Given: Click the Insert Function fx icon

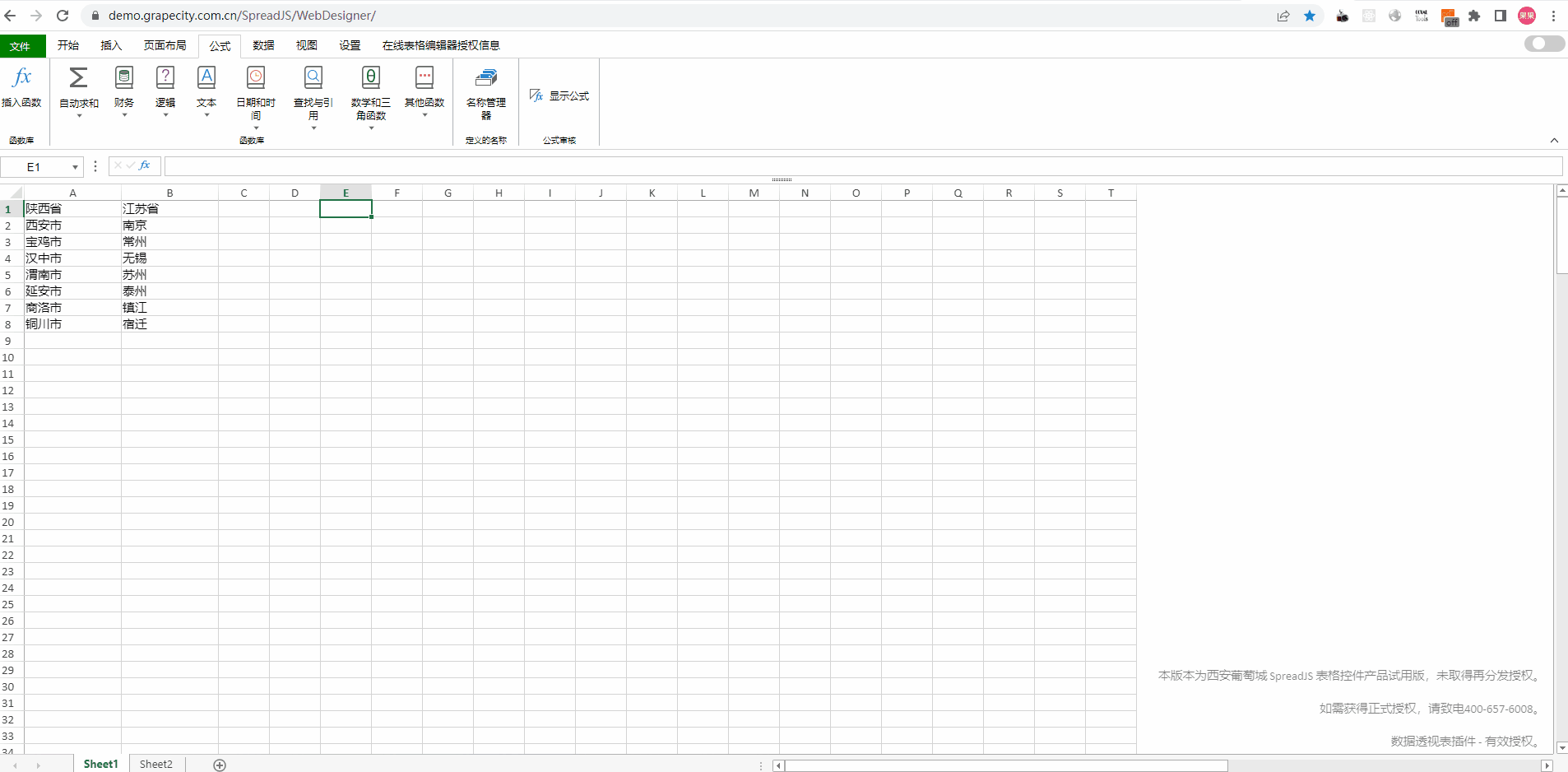Looking at the screenshot, I should tap(21, 77).
